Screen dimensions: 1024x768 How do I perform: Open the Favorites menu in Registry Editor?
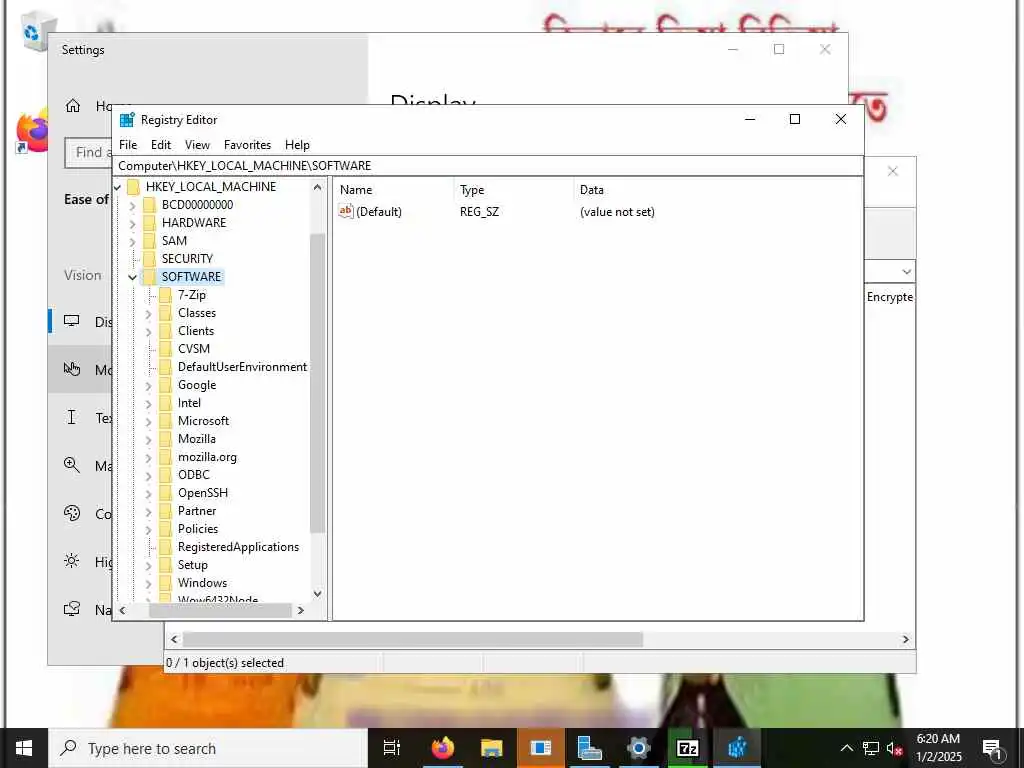pos(247,145)
